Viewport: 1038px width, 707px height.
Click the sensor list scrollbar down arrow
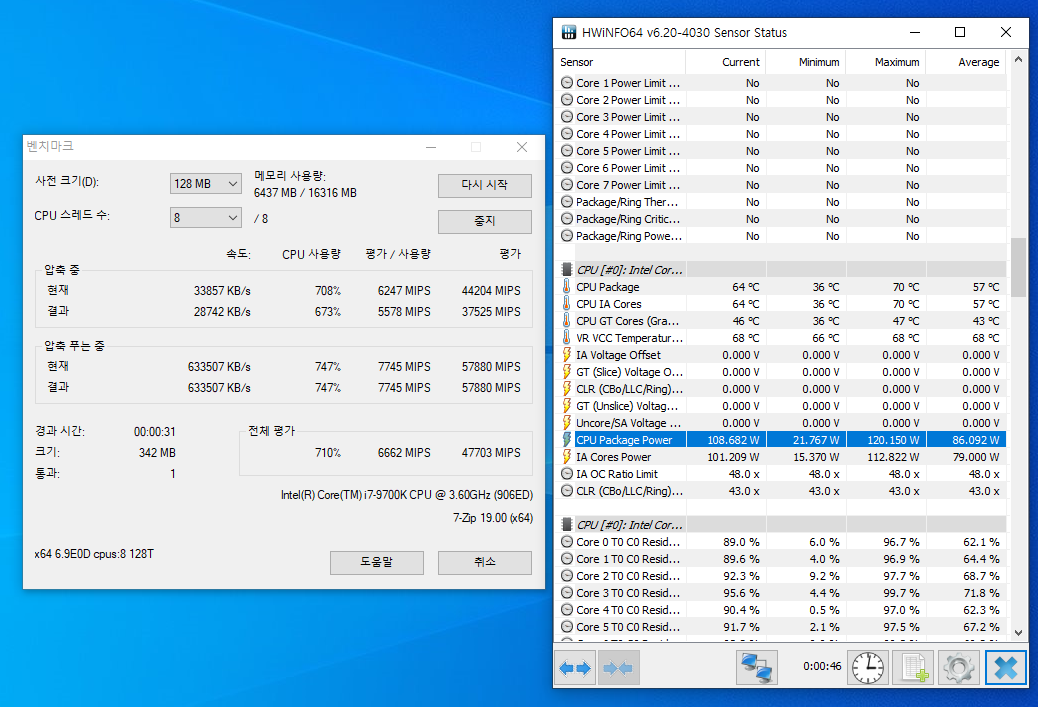coord(1018,632)
